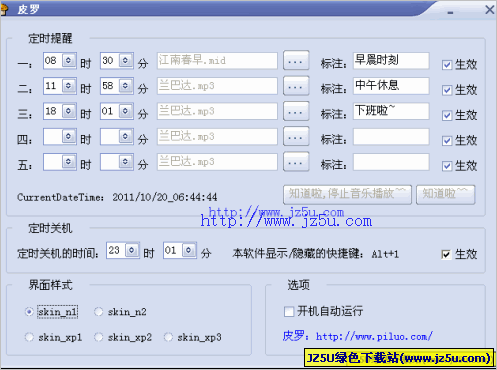Click the 兰巴达.mp3 field in row 二
The image size is (497, 370).
pos(217,86)
